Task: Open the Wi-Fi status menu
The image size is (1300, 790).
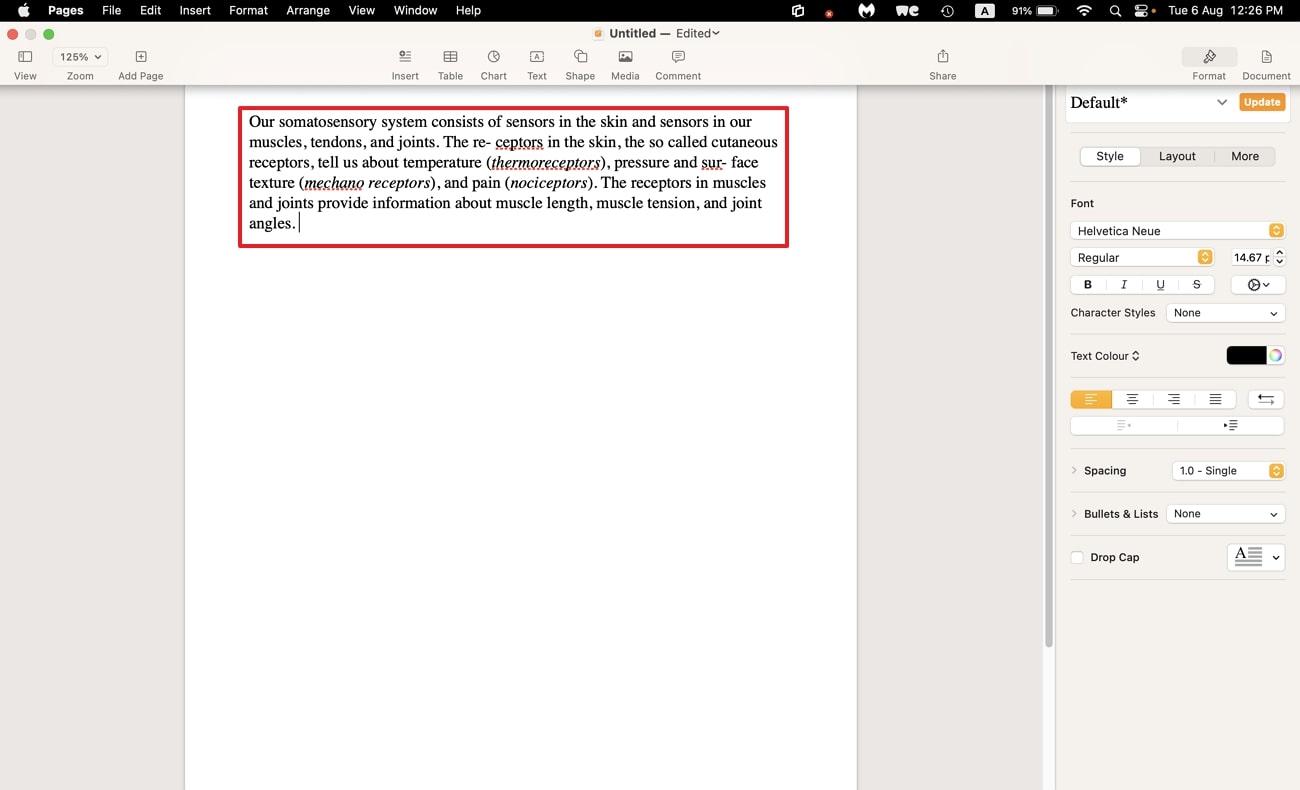Action: [x=1084, y=10]
